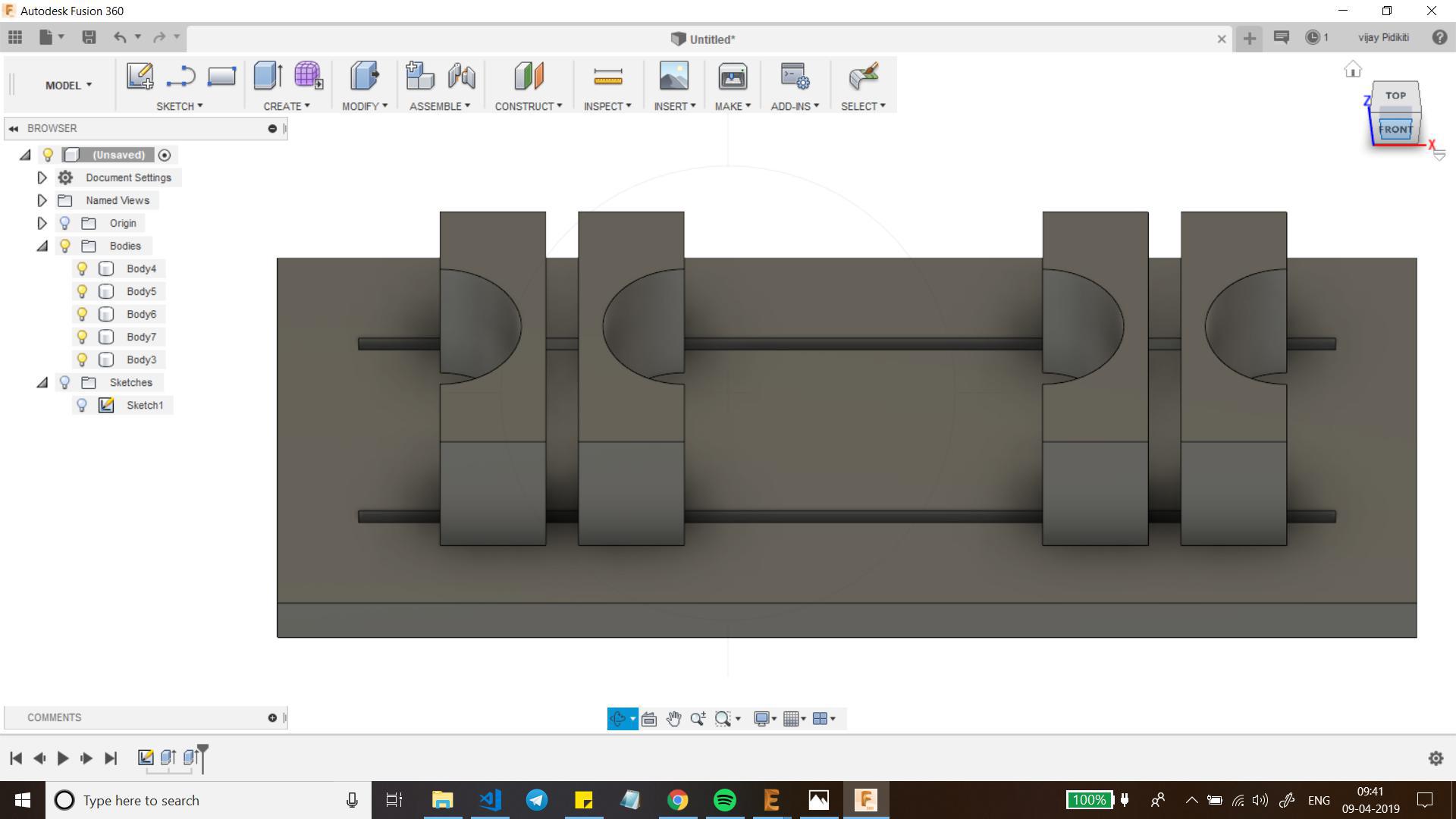Click the Extrude tool in Create group

tap(268, 77)
